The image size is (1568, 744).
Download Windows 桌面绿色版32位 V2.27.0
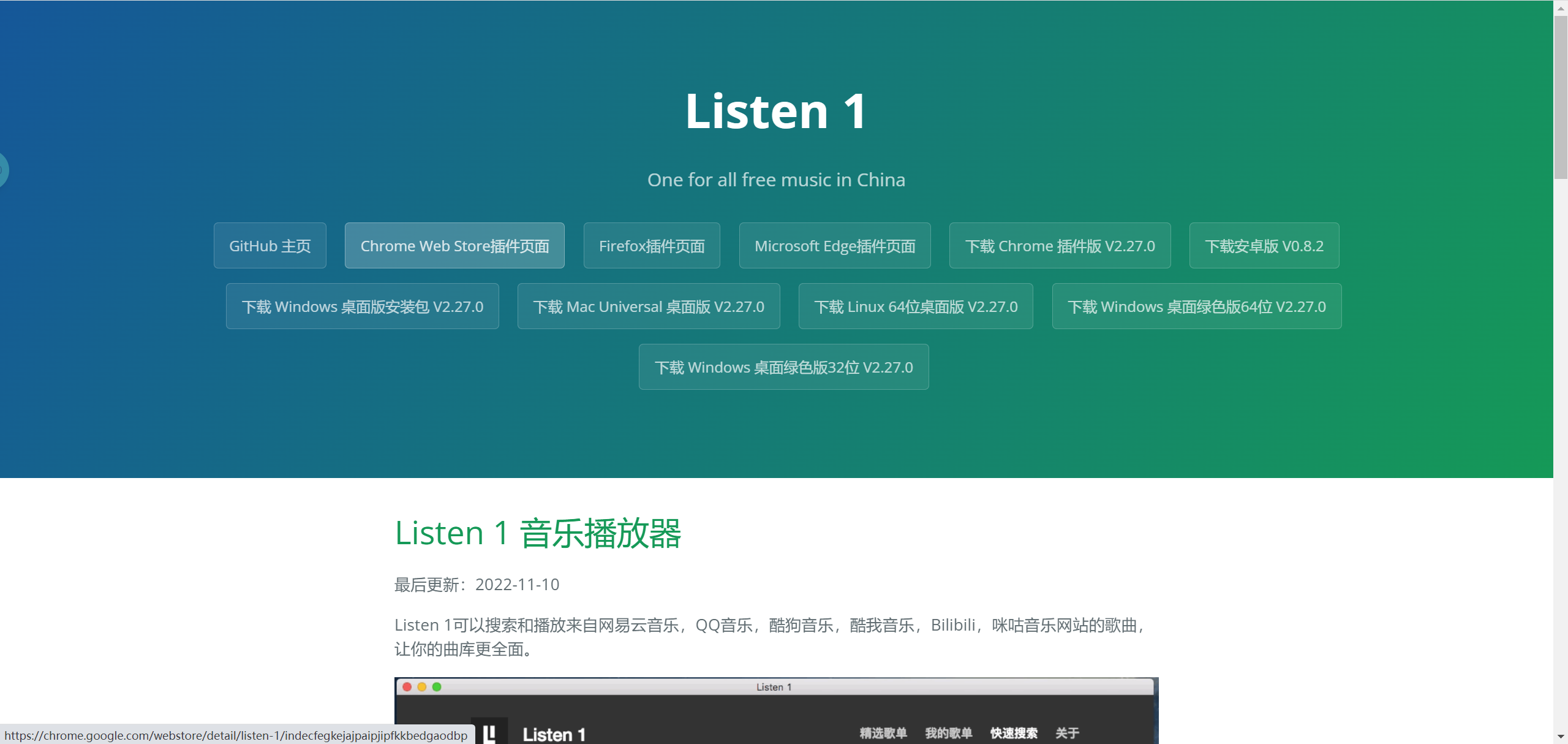click(783, 367)
